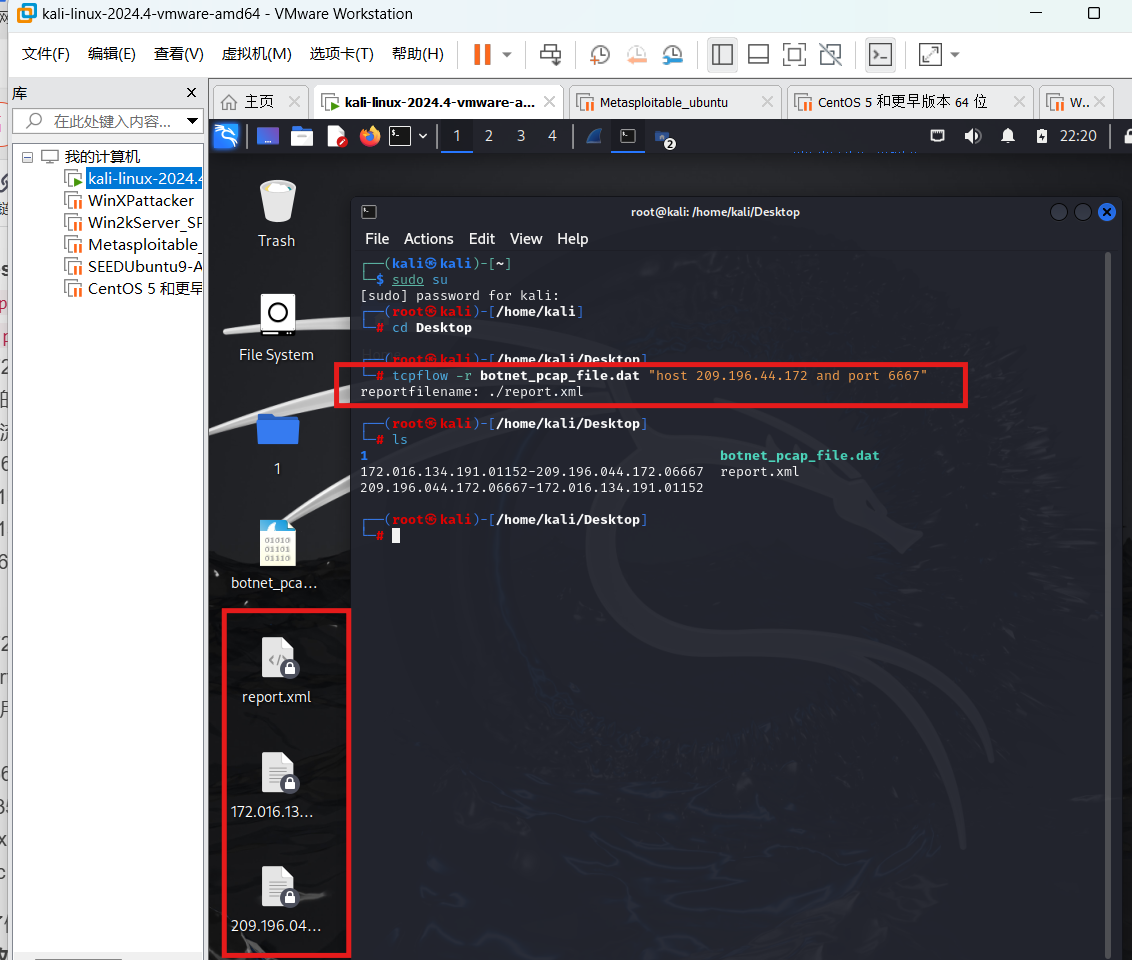Switch to workspace 3
1132x960 pixels.
click(x=521, y=136)
